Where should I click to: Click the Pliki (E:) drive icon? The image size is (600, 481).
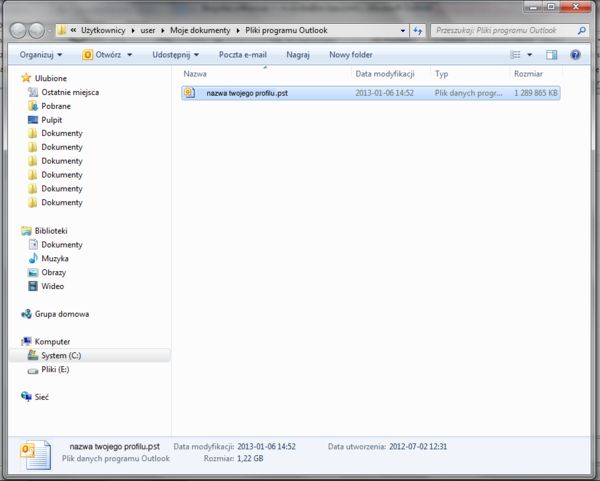(x=33, y=370)
